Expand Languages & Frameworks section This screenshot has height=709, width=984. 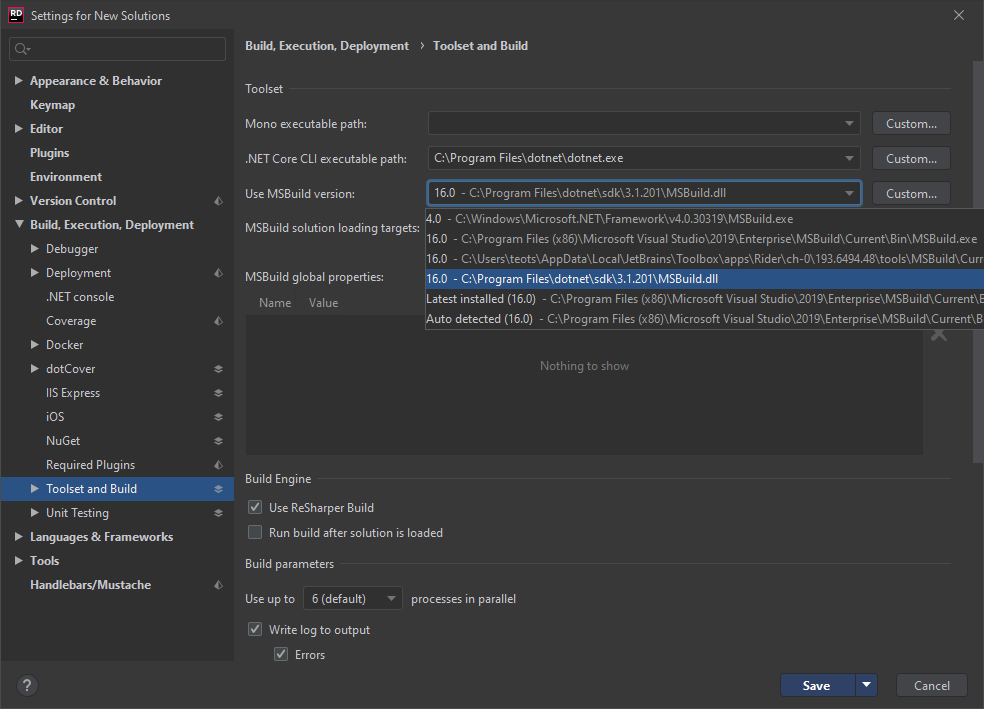(x=18, y=536)
